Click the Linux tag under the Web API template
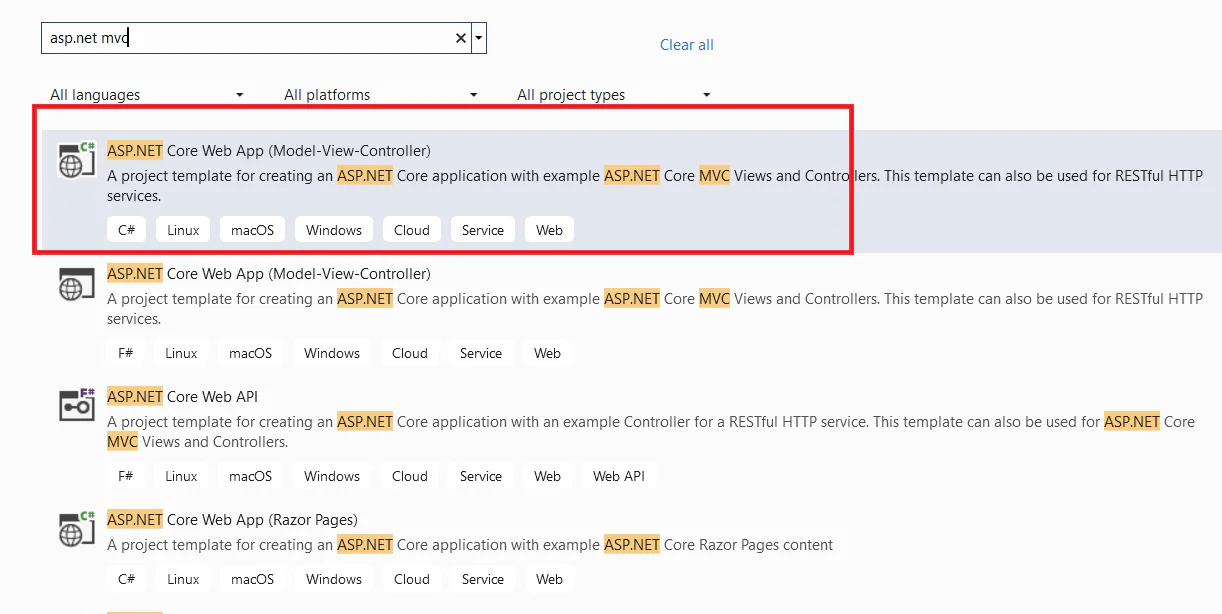The width and height of the screenshot is (1222, 614). pos(181,476)
